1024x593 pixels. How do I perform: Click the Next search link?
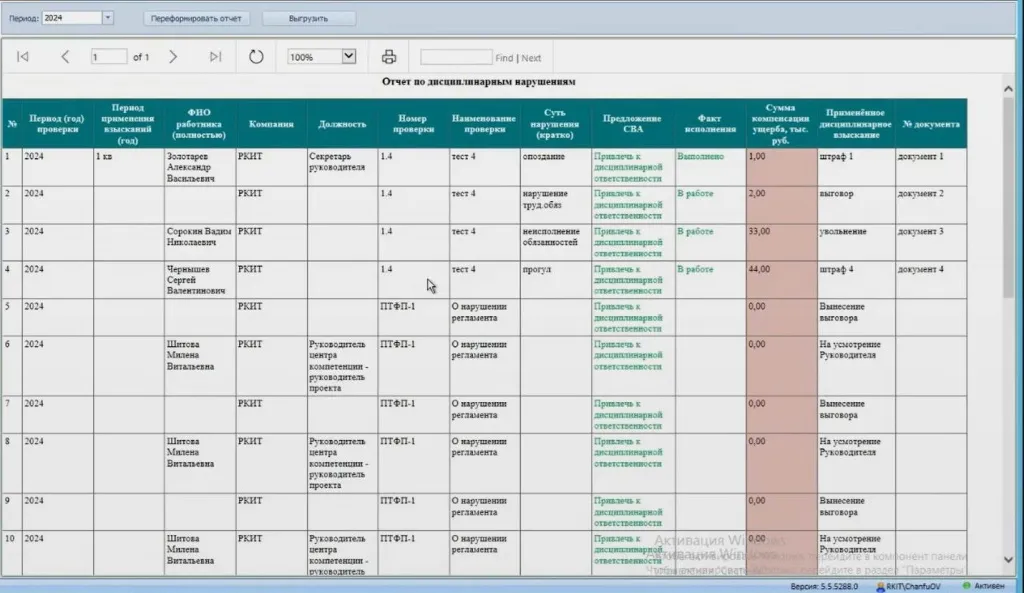pyautogui.click(x=531, y=58)
